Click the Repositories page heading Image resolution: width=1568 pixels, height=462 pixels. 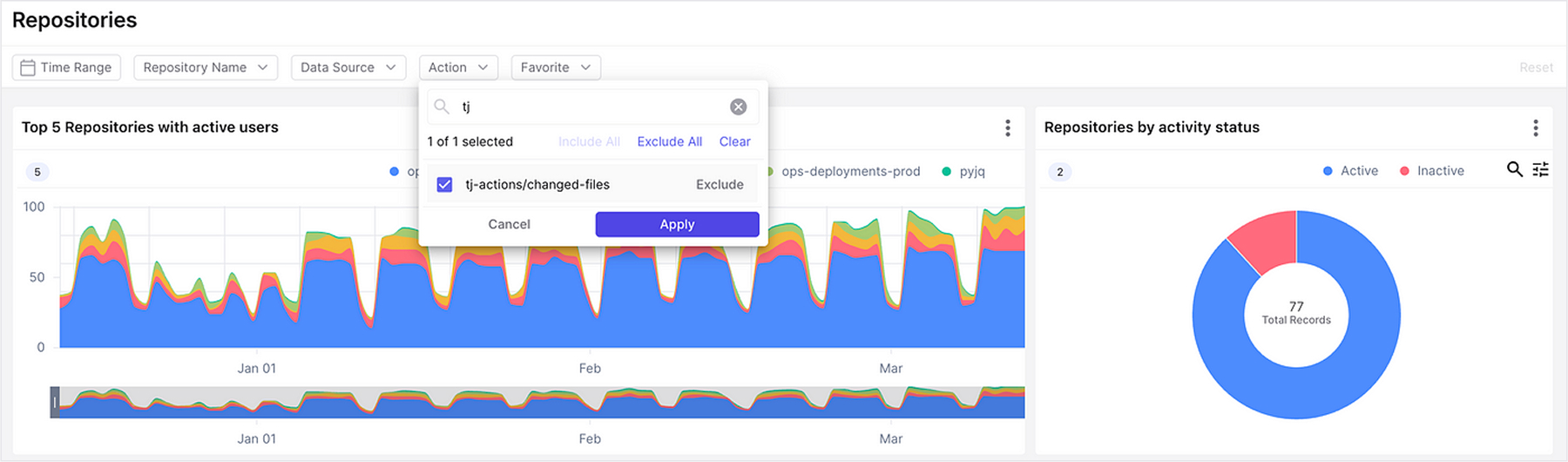click(x=74, y=20)
